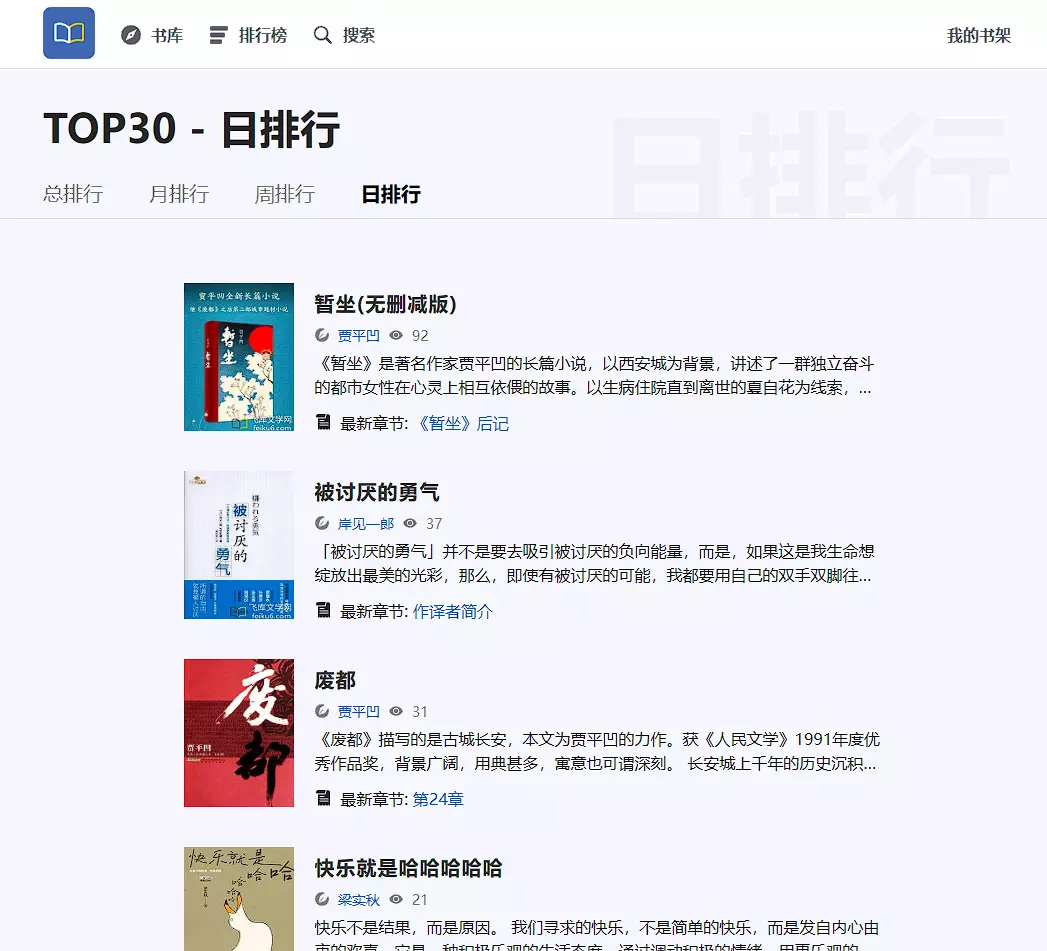Switch to the 总排行 tab
Viewport: 1047px width, 951px height.
[73, 194]
